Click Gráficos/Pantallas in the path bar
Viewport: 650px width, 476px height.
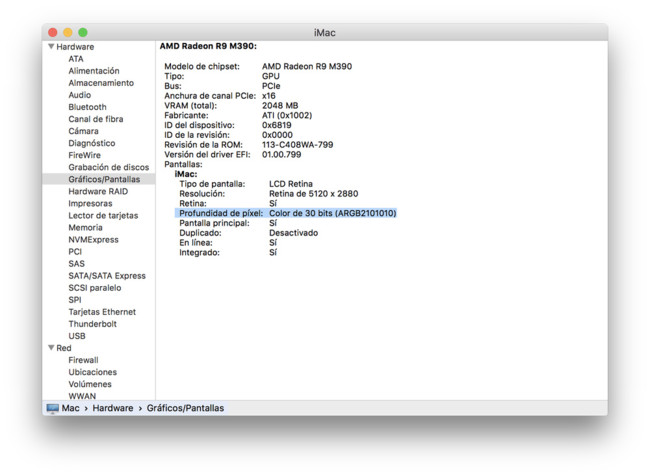click(185, 408)
